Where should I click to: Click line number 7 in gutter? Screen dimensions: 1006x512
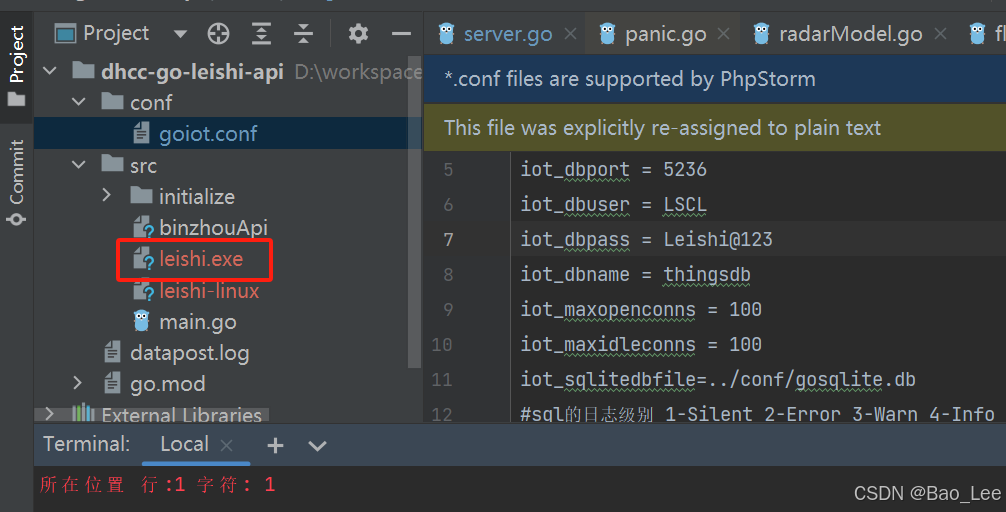[x=448, y=240]
